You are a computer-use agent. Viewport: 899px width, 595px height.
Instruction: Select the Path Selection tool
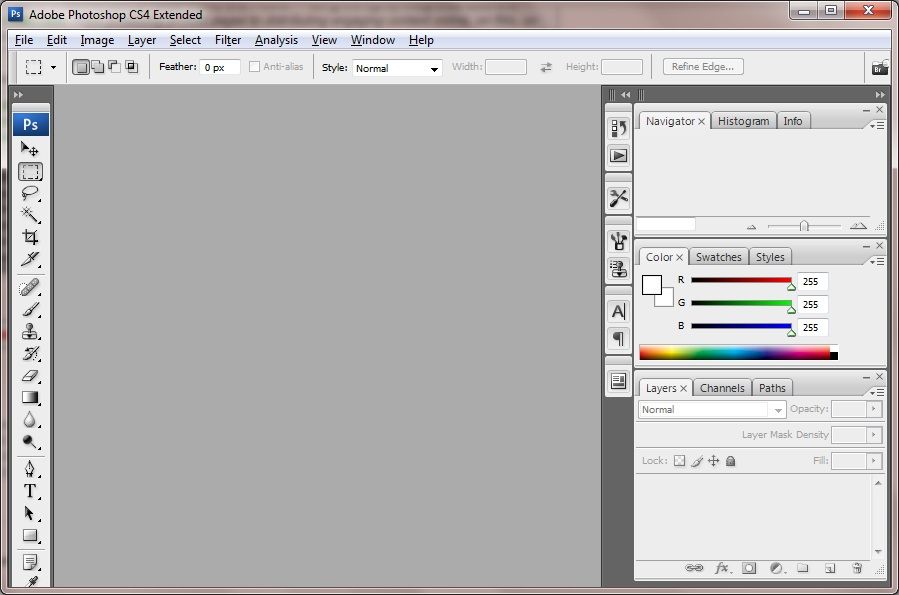coord(30,513)
